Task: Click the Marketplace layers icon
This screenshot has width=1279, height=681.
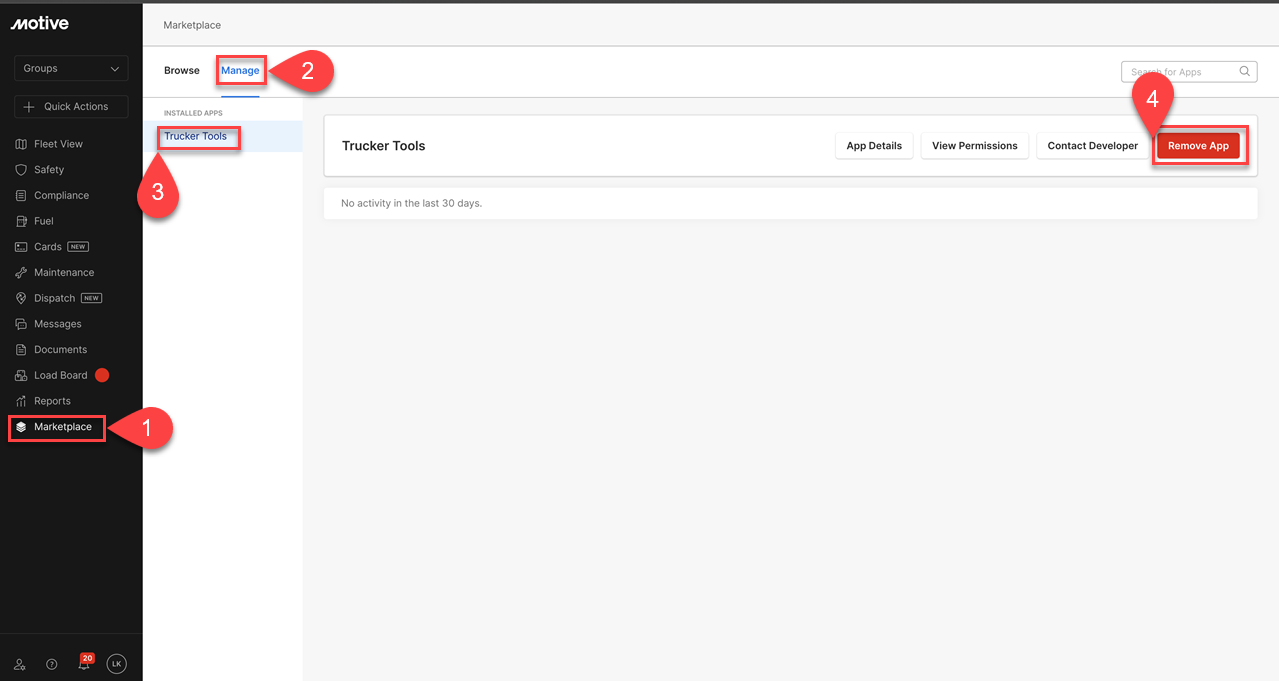Action: (21, 427)
